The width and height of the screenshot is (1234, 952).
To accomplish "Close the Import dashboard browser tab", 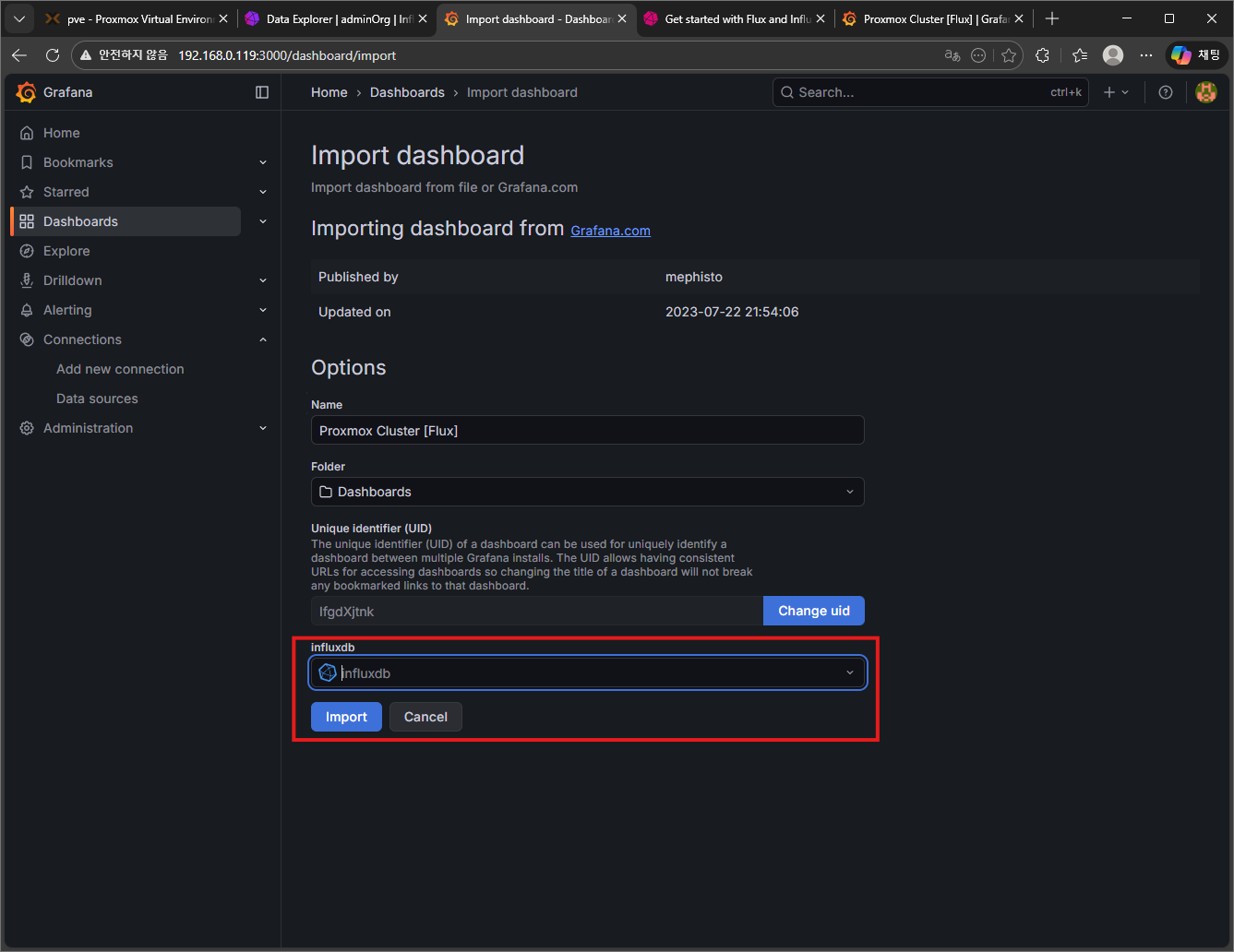I will (x=621, y=18).
